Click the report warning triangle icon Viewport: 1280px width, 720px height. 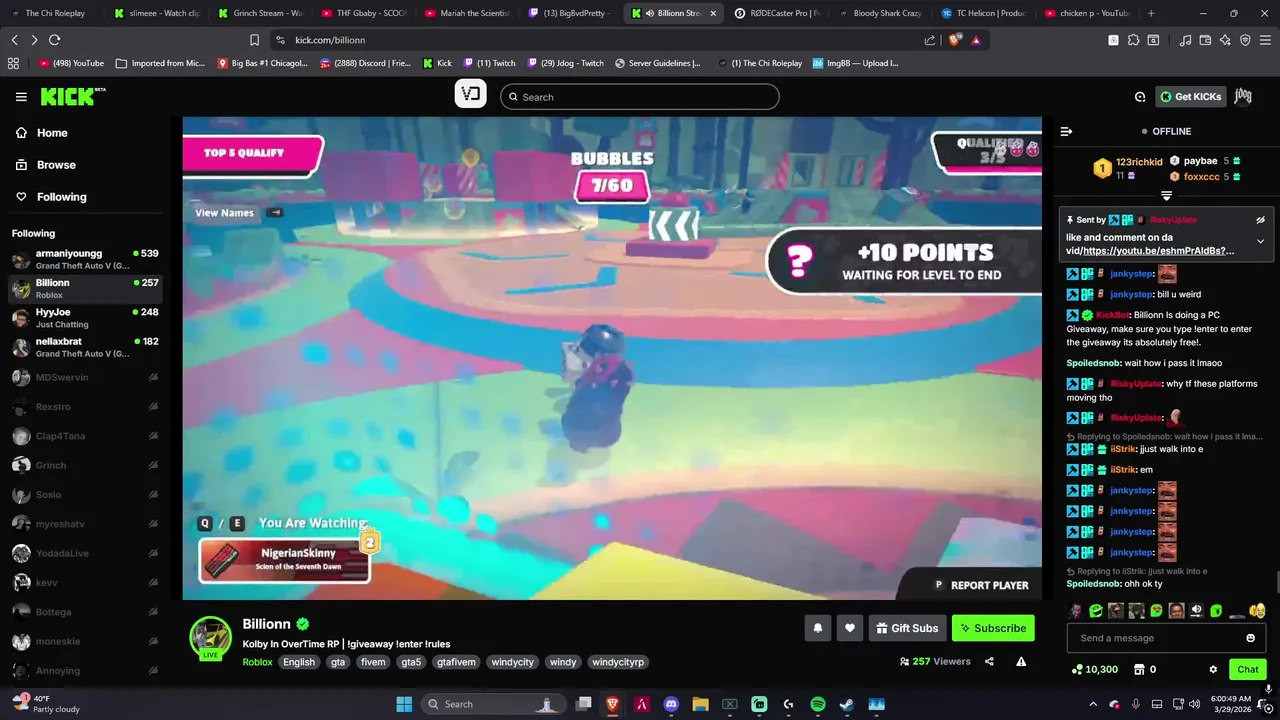[1021, 661]
